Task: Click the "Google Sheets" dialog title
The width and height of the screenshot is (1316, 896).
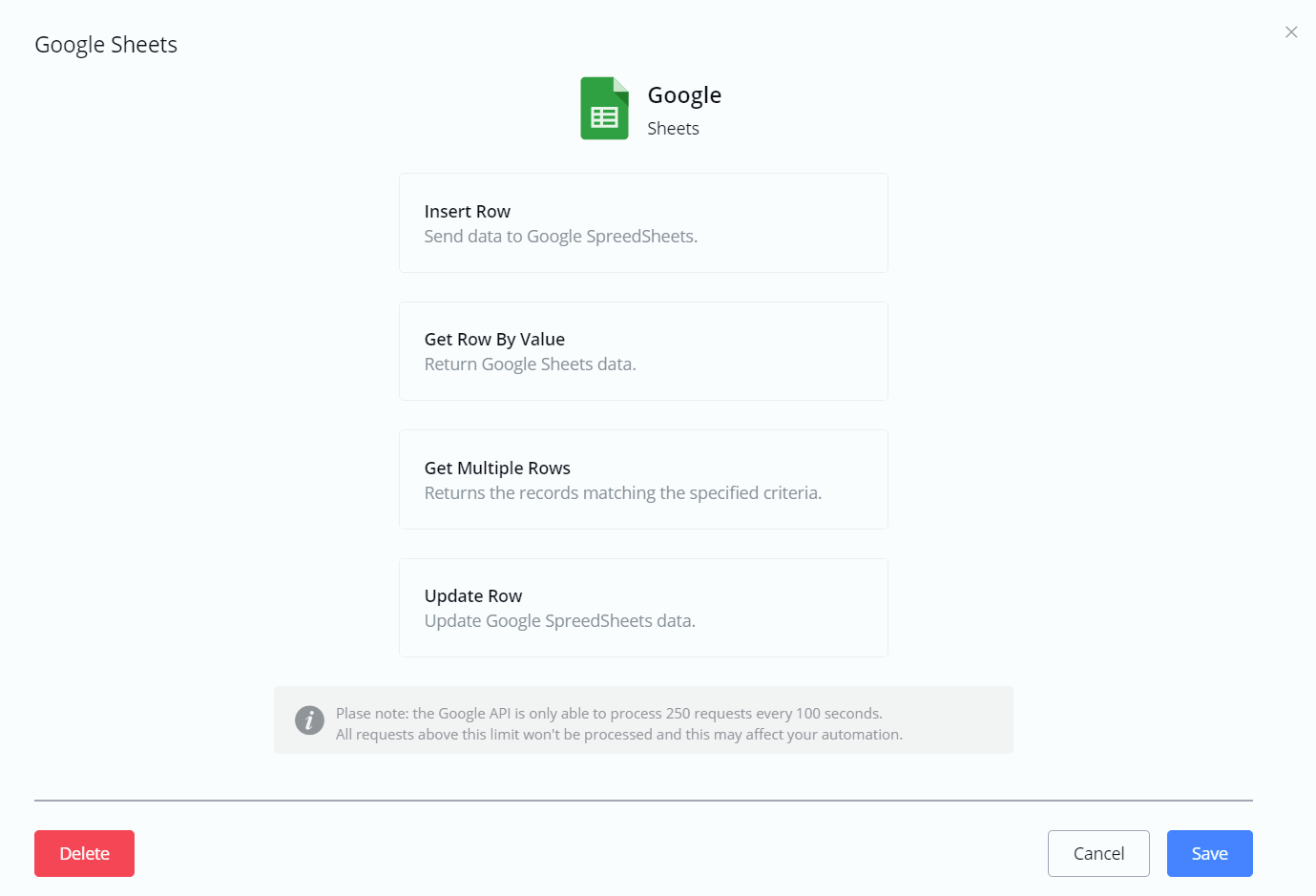Action: [106, 45]
